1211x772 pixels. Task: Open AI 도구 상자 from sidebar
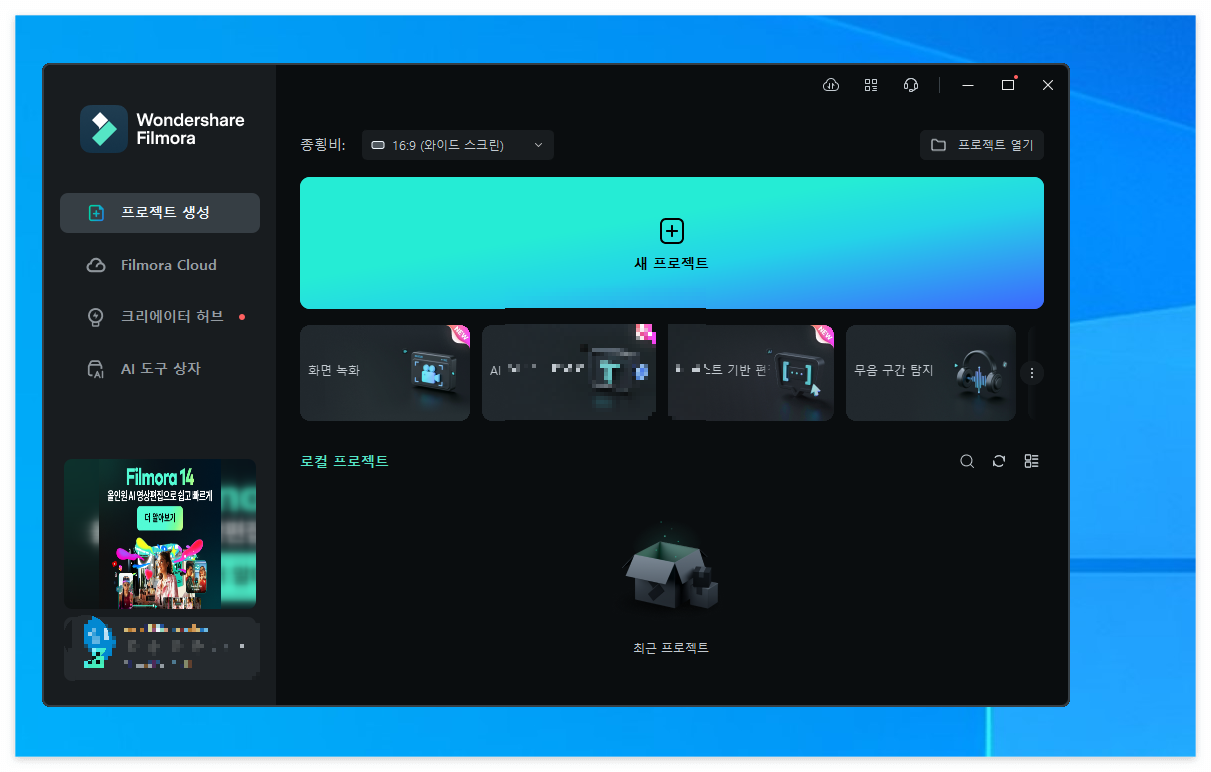click(160, 369)
